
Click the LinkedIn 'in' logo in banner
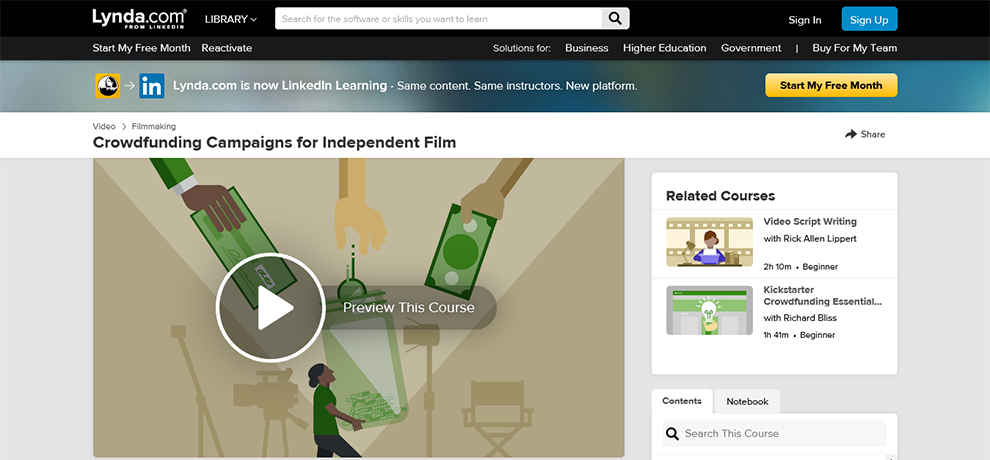click(x=152, y=86)
